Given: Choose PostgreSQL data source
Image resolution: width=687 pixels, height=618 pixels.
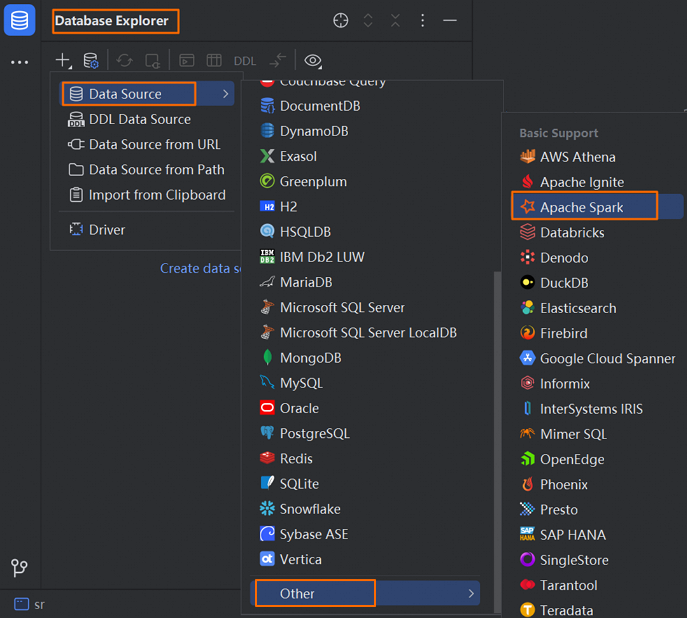Looking at the screenshot, I should [x=365, y=434].
